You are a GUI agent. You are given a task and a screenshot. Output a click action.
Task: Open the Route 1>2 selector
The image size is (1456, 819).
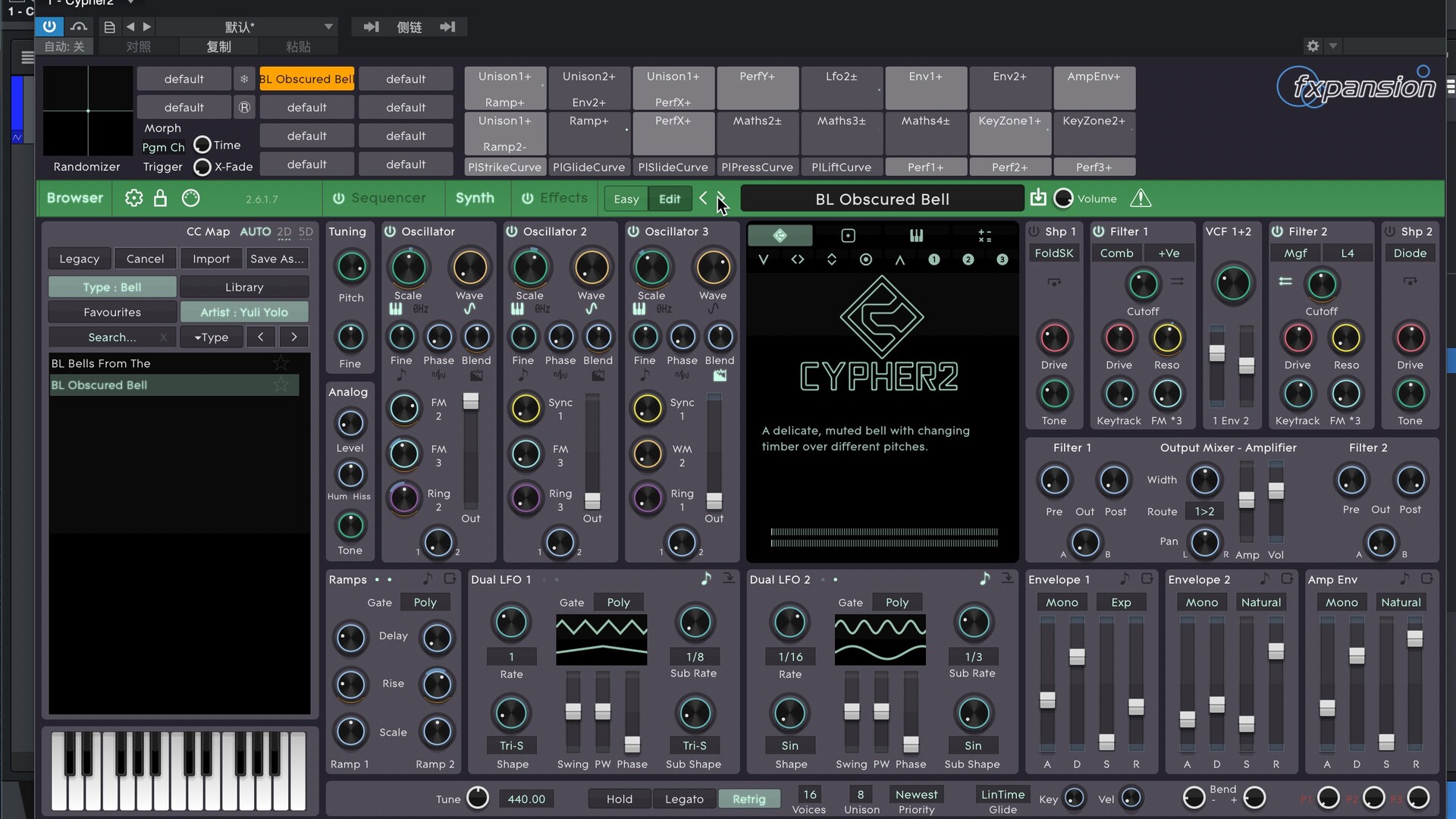(x=1204, y=511)
